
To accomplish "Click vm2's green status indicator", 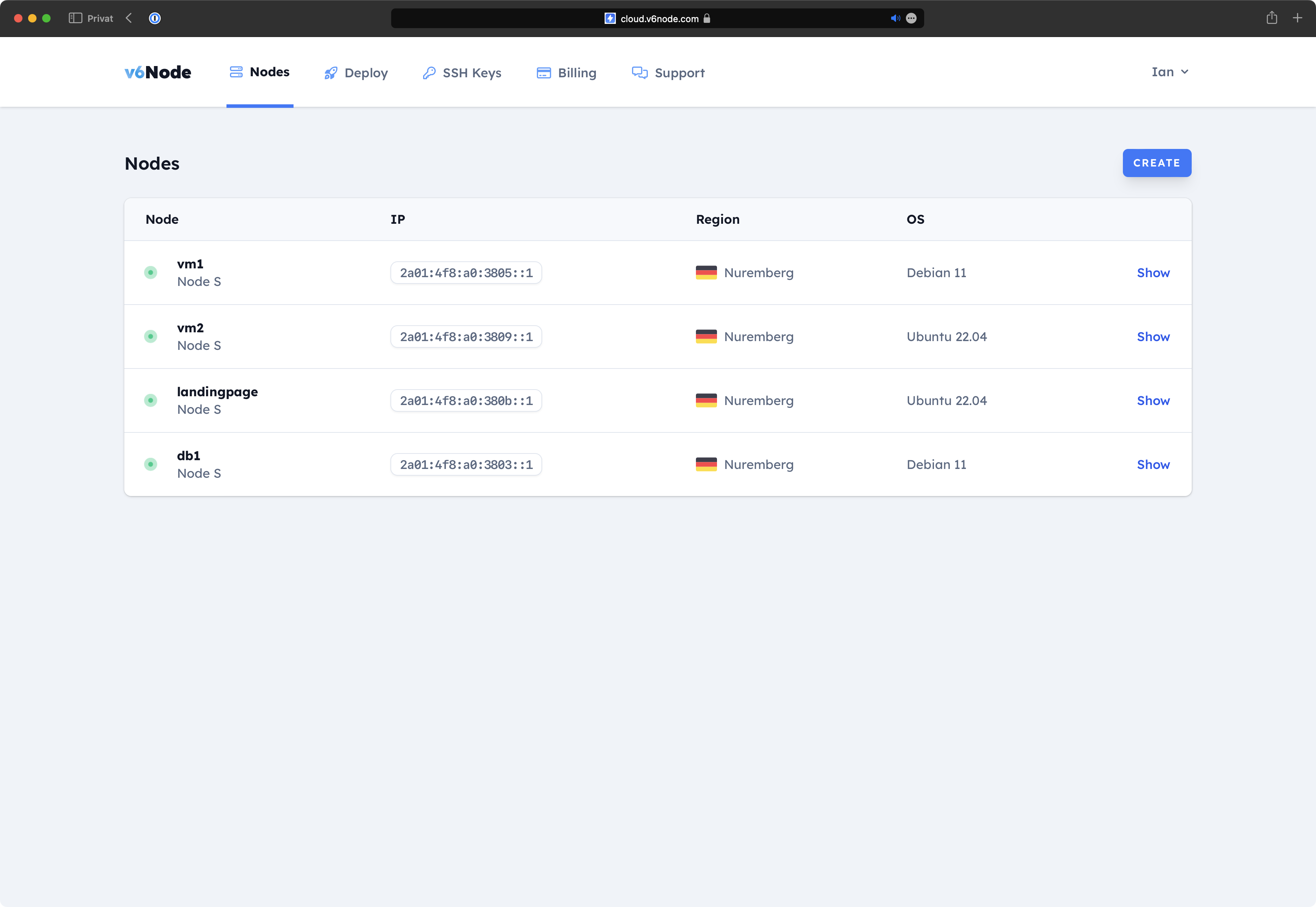I will pyautogui.click(x=151, y=337).
